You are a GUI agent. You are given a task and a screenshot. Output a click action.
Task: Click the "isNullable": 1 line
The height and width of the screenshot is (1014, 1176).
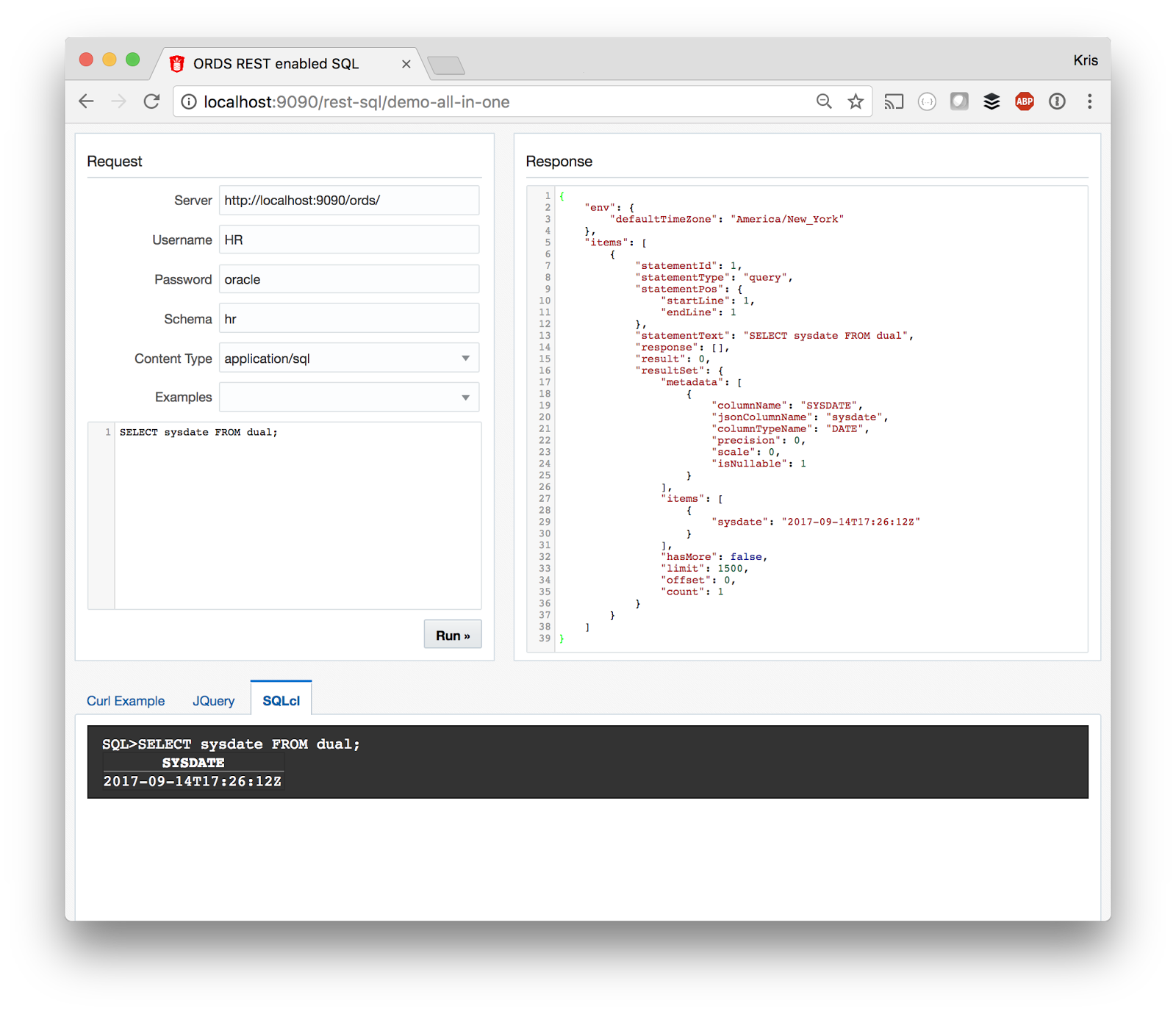(759, 464)
